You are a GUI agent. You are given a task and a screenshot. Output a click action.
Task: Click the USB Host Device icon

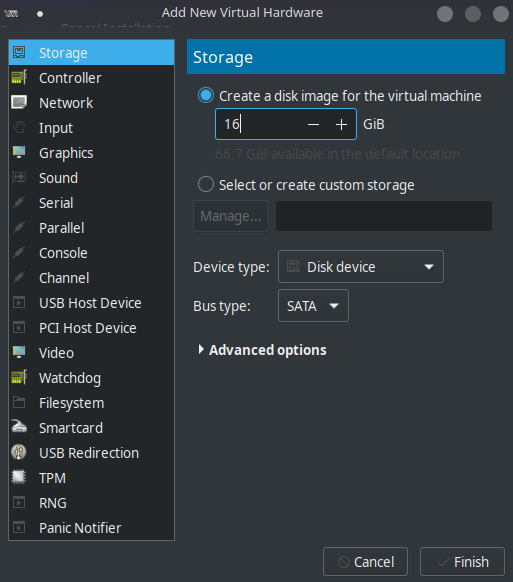coord(19,303)
